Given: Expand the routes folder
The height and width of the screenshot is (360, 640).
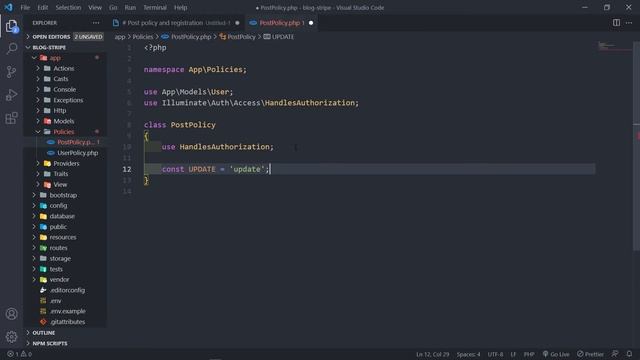Looking at the screenshot, I should pyautogui.click(x=58, y=248).
